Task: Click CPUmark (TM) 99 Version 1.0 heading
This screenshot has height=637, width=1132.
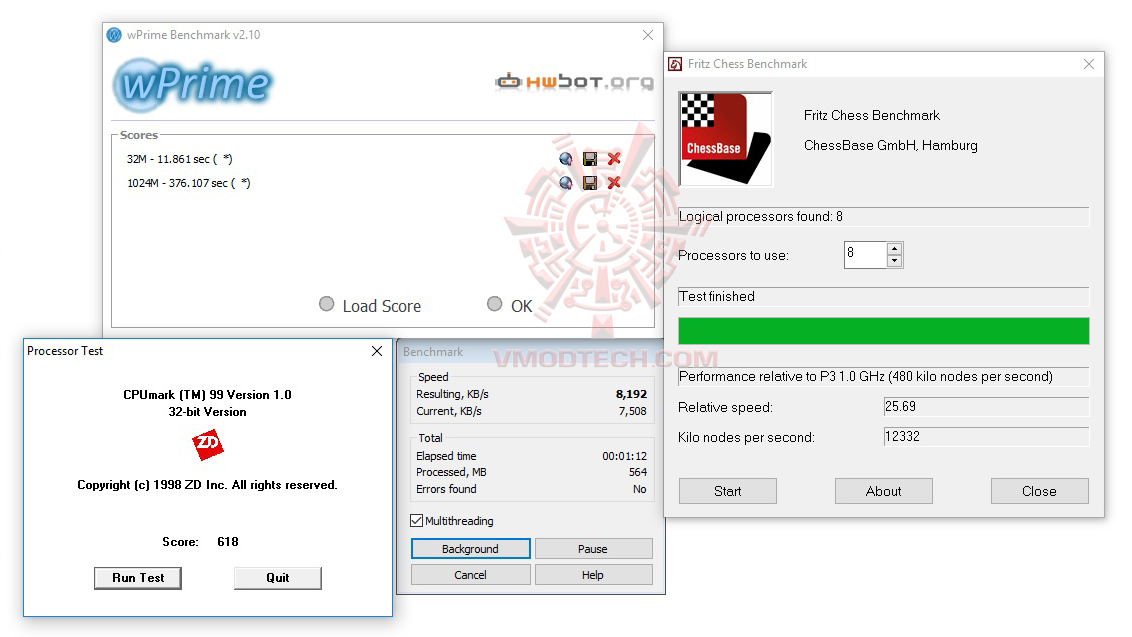Action: pyautogui.click(x=207, y=395)
